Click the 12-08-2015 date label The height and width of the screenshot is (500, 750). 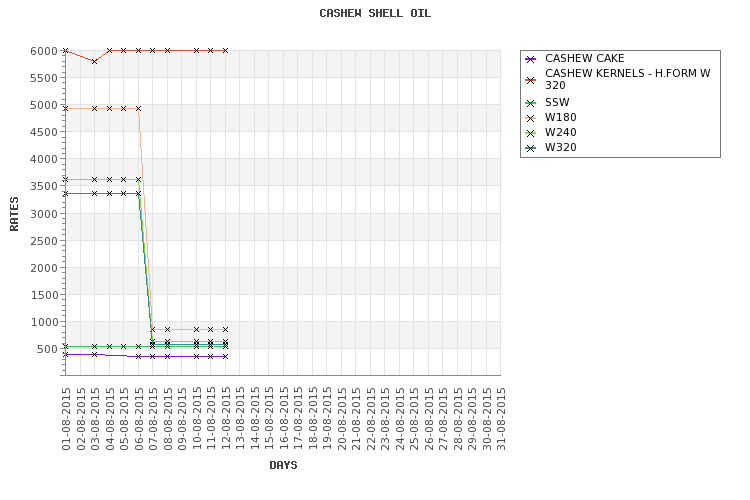225,419
